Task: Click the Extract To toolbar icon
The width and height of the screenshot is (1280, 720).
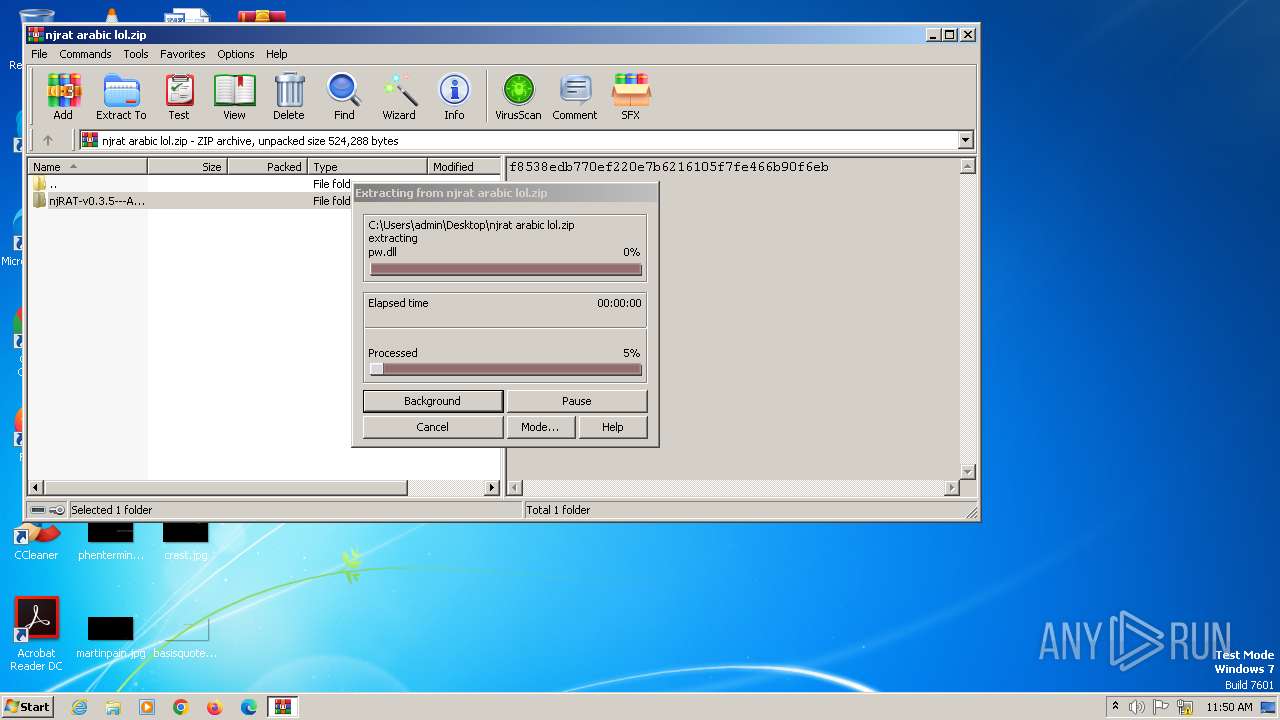Action: (121, 97)
